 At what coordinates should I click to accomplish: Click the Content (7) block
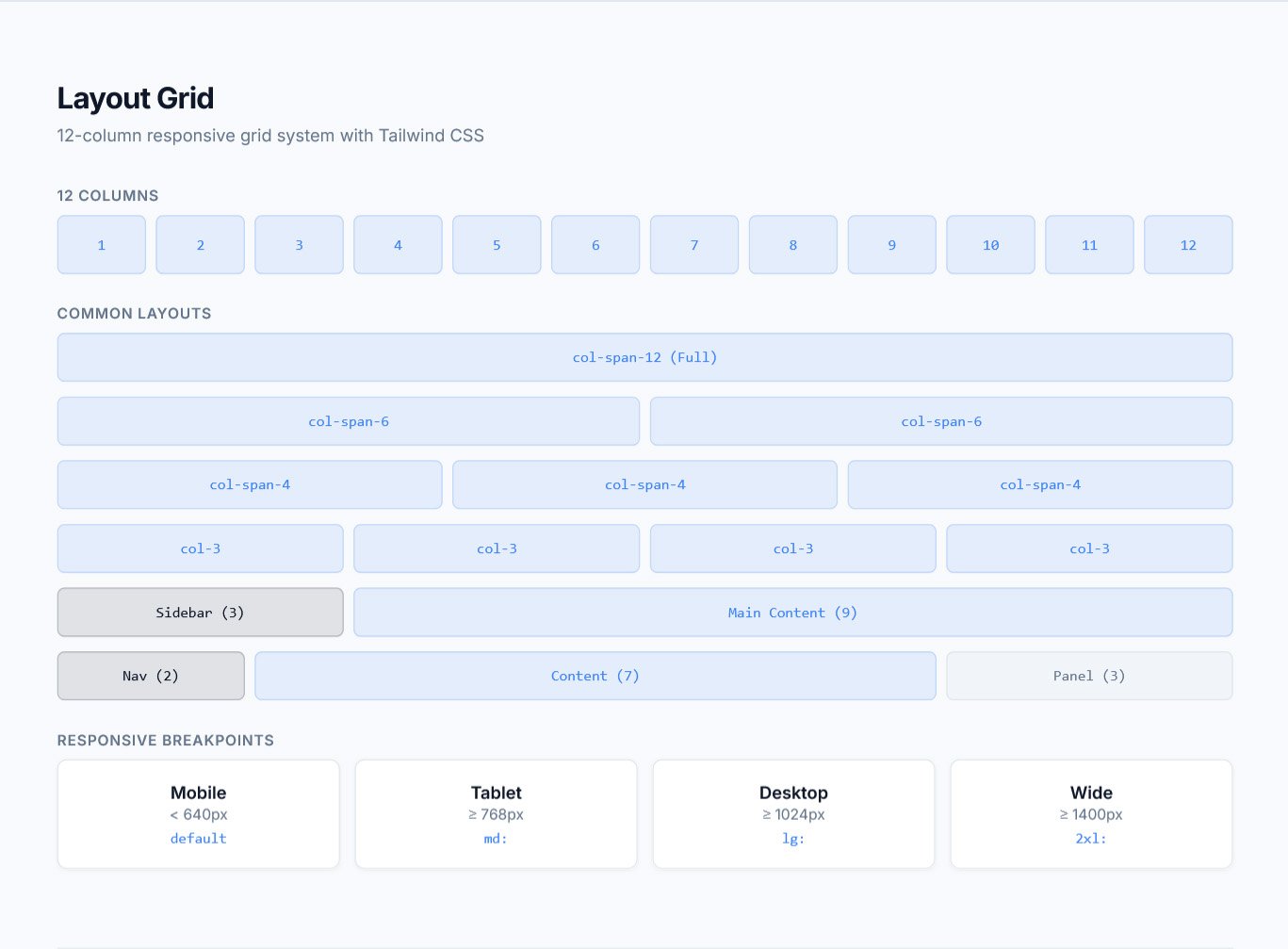click(595, 676)
